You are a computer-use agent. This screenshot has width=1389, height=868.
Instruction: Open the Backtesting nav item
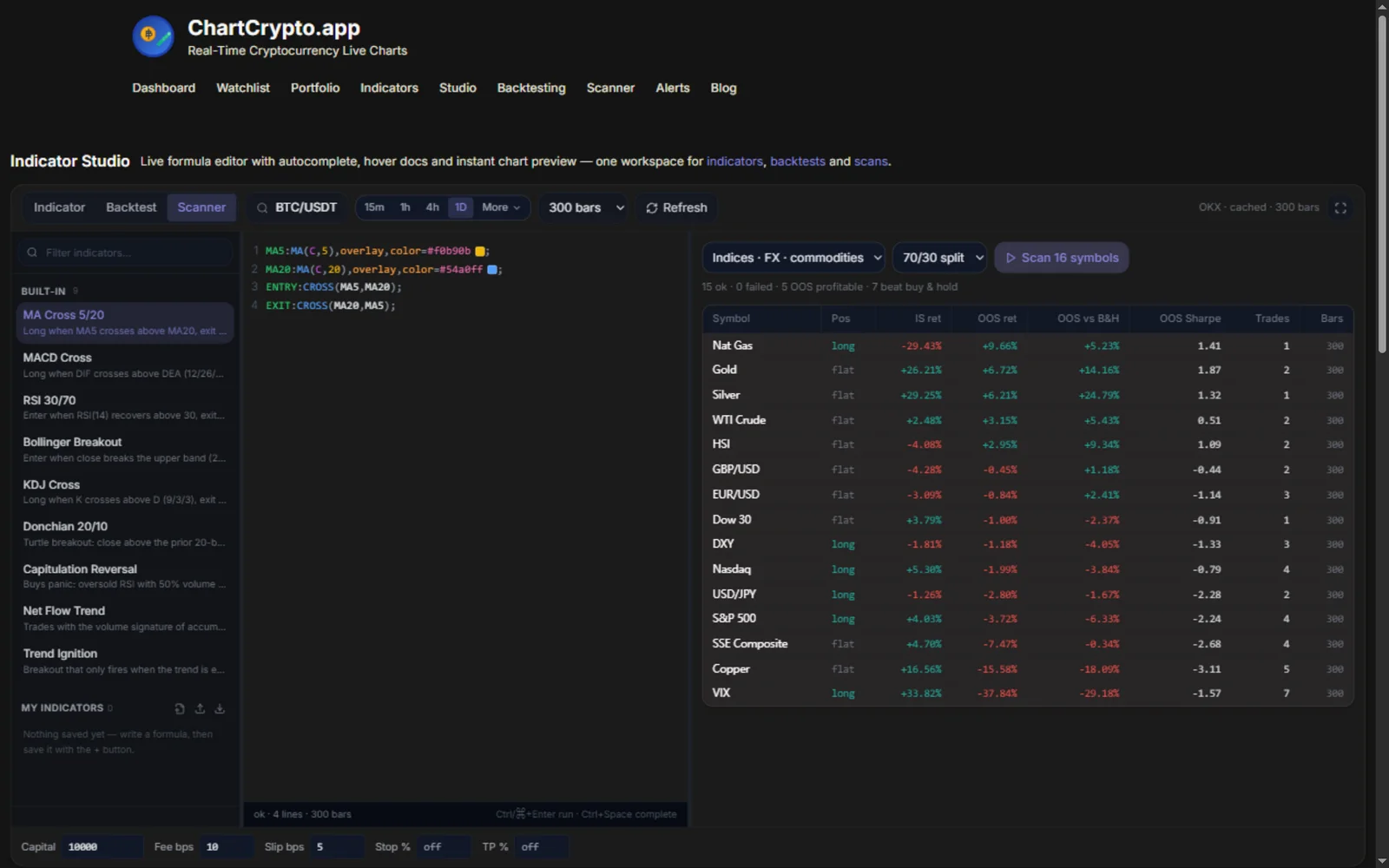[531, 88]
